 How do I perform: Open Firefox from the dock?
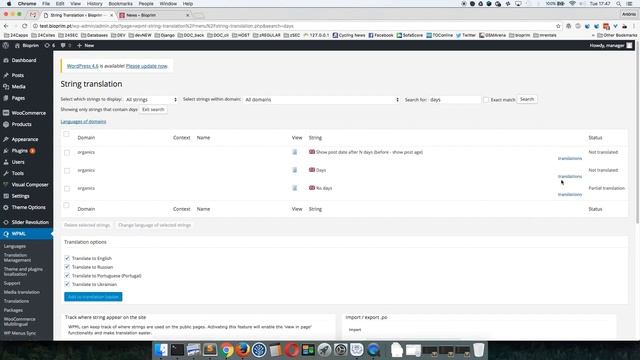click(243, 350)
